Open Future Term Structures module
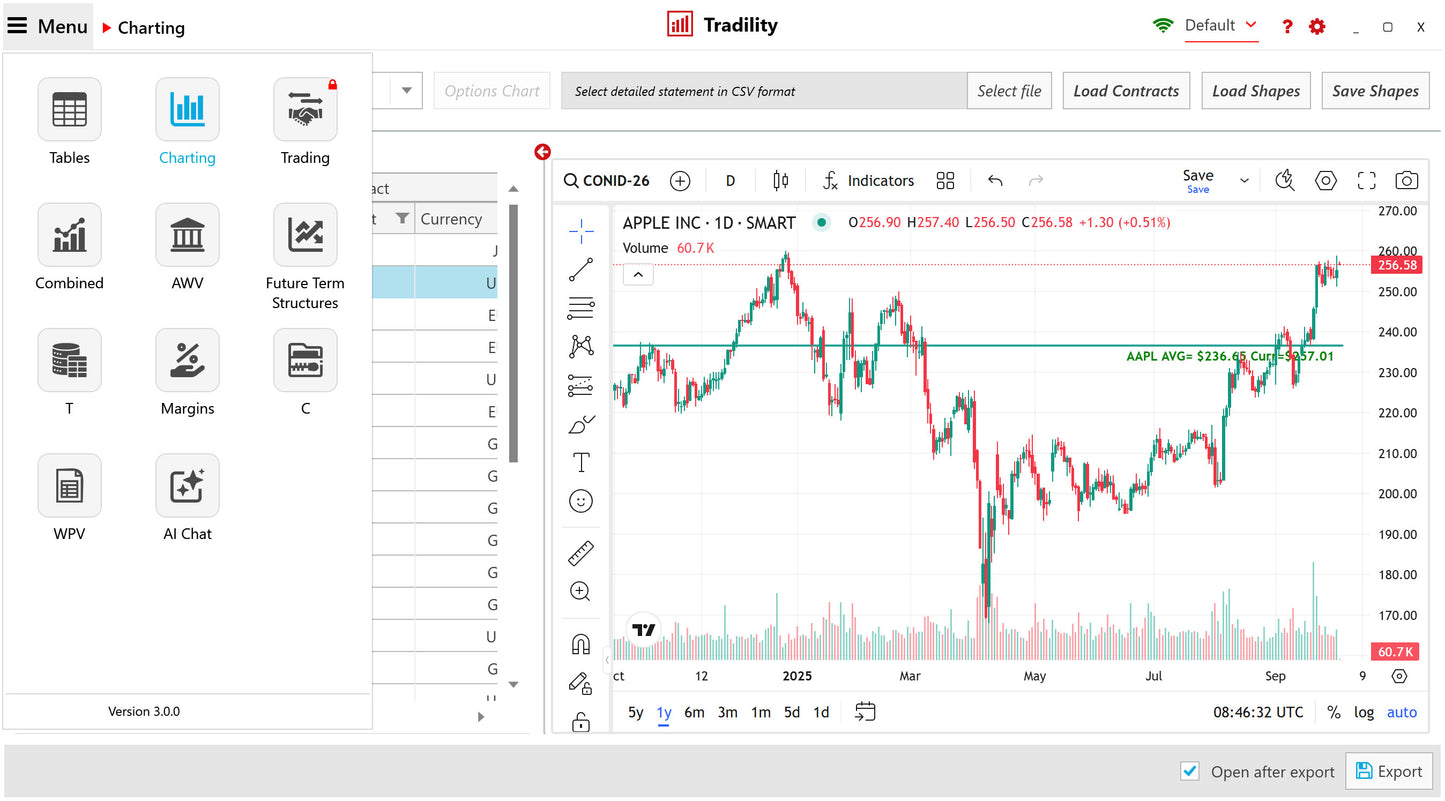This screenshot has height=801, width=1445. (x=305, y=235)
